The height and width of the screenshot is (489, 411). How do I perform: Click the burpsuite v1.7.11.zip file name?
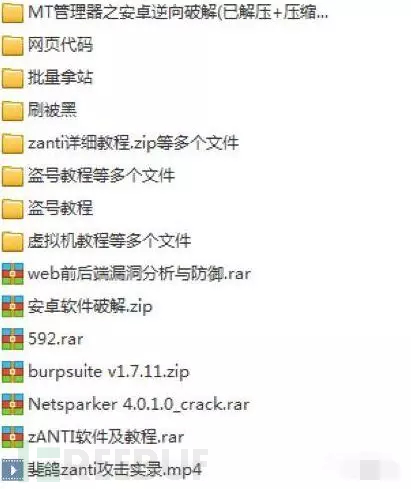pyautogui.click(x=109, y=372)
